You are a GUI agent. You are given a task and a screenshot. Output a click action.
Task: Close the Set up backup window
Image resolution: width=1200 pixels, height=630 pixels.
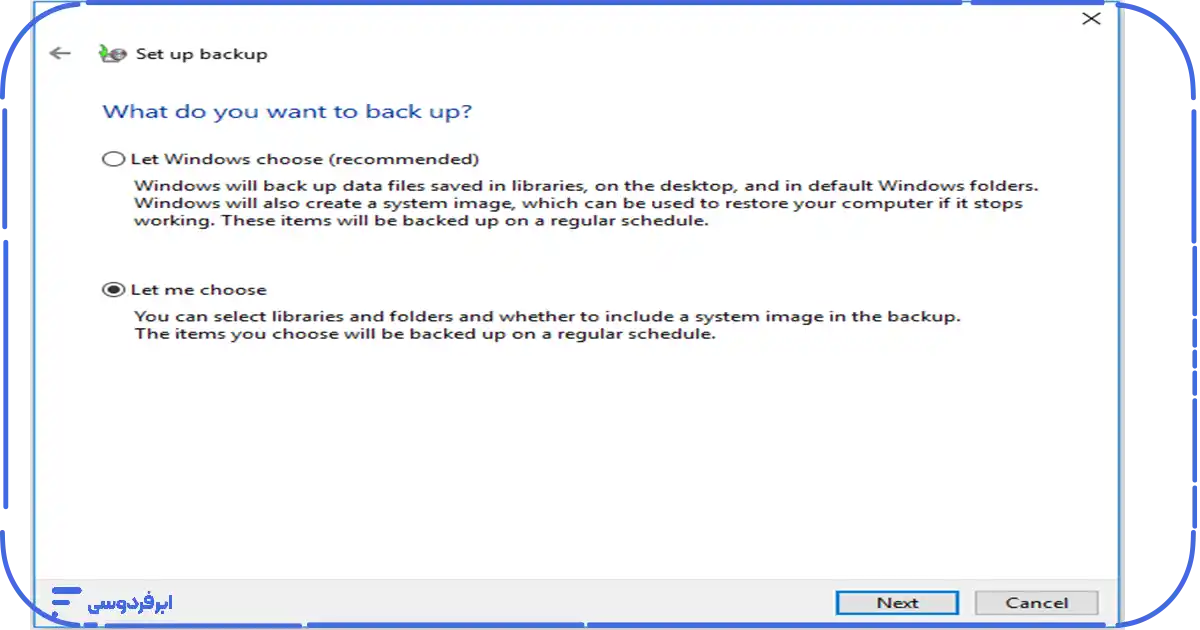click(x=1091, y=18)
